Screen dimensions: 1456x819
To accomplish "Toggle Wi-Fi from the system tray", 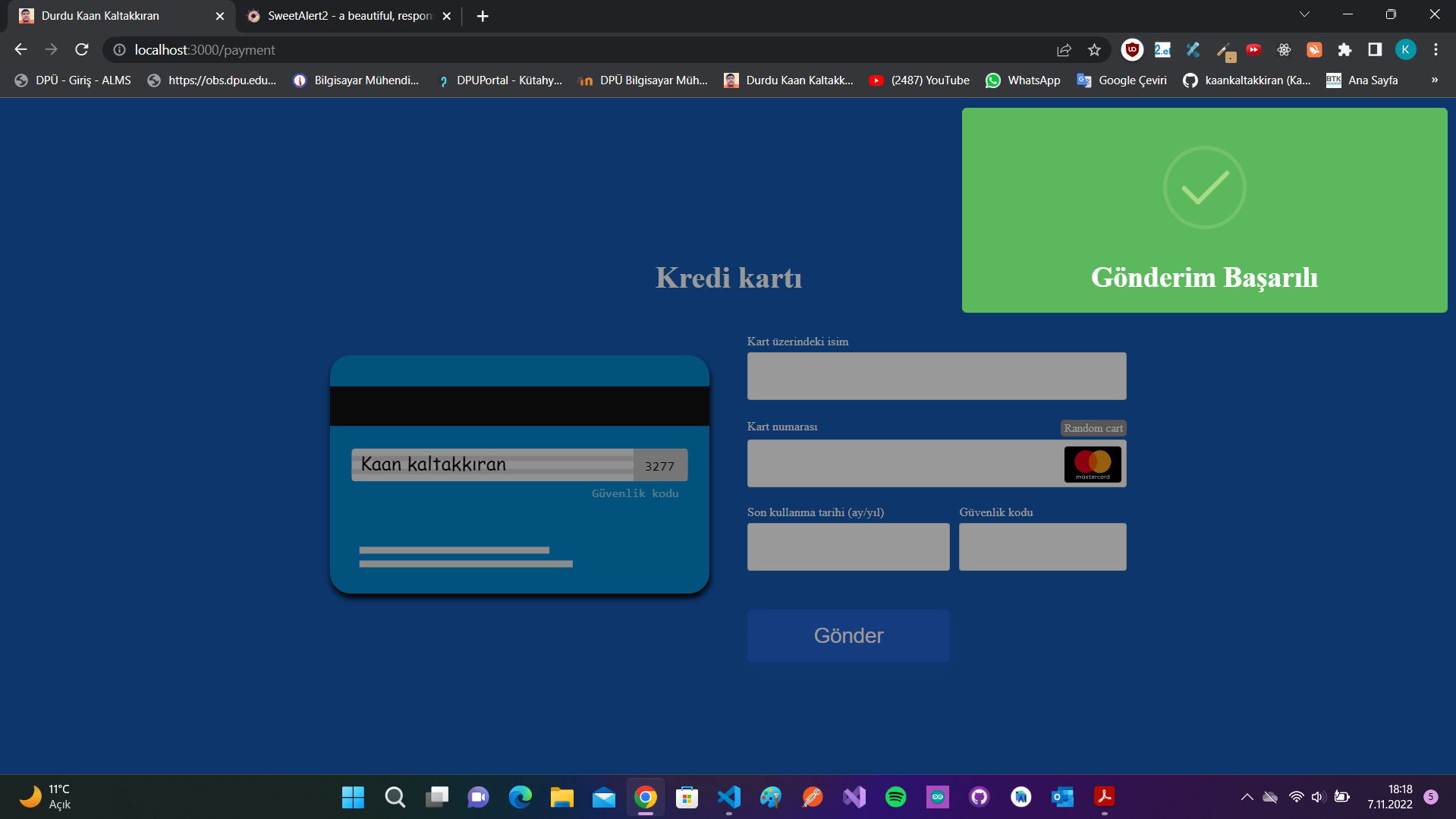I will [x=1296, y=797].
